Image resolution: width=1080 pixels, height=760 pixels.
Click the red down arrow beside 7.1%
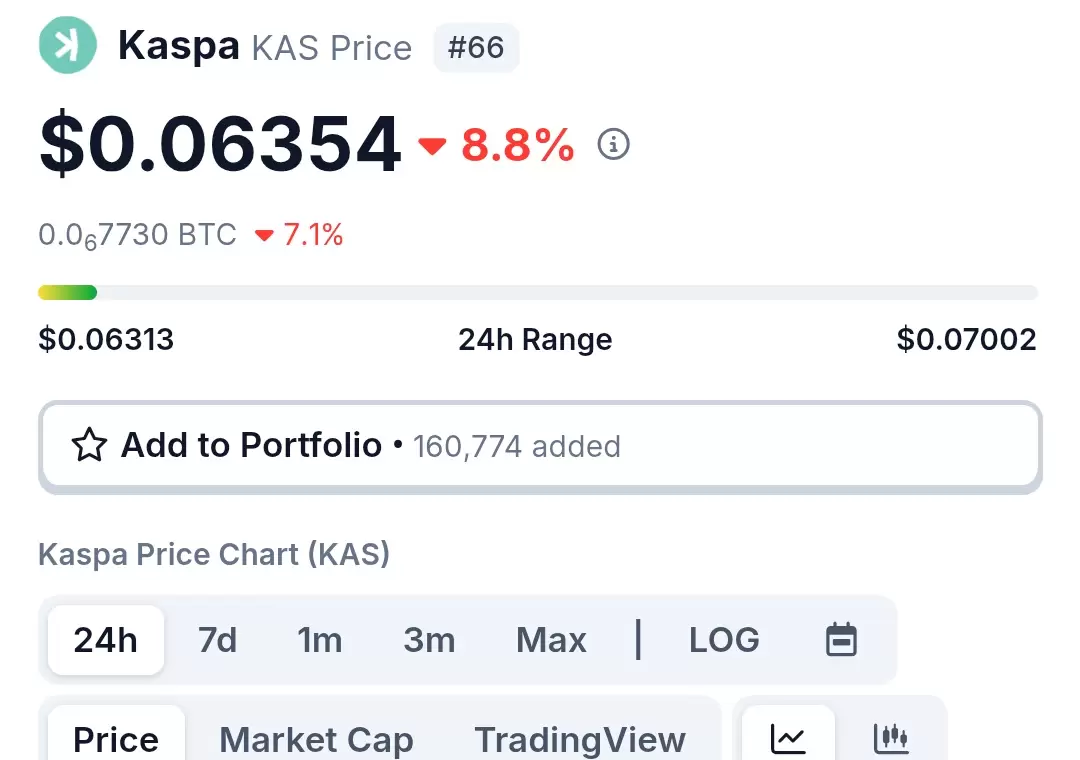(264, 236)
